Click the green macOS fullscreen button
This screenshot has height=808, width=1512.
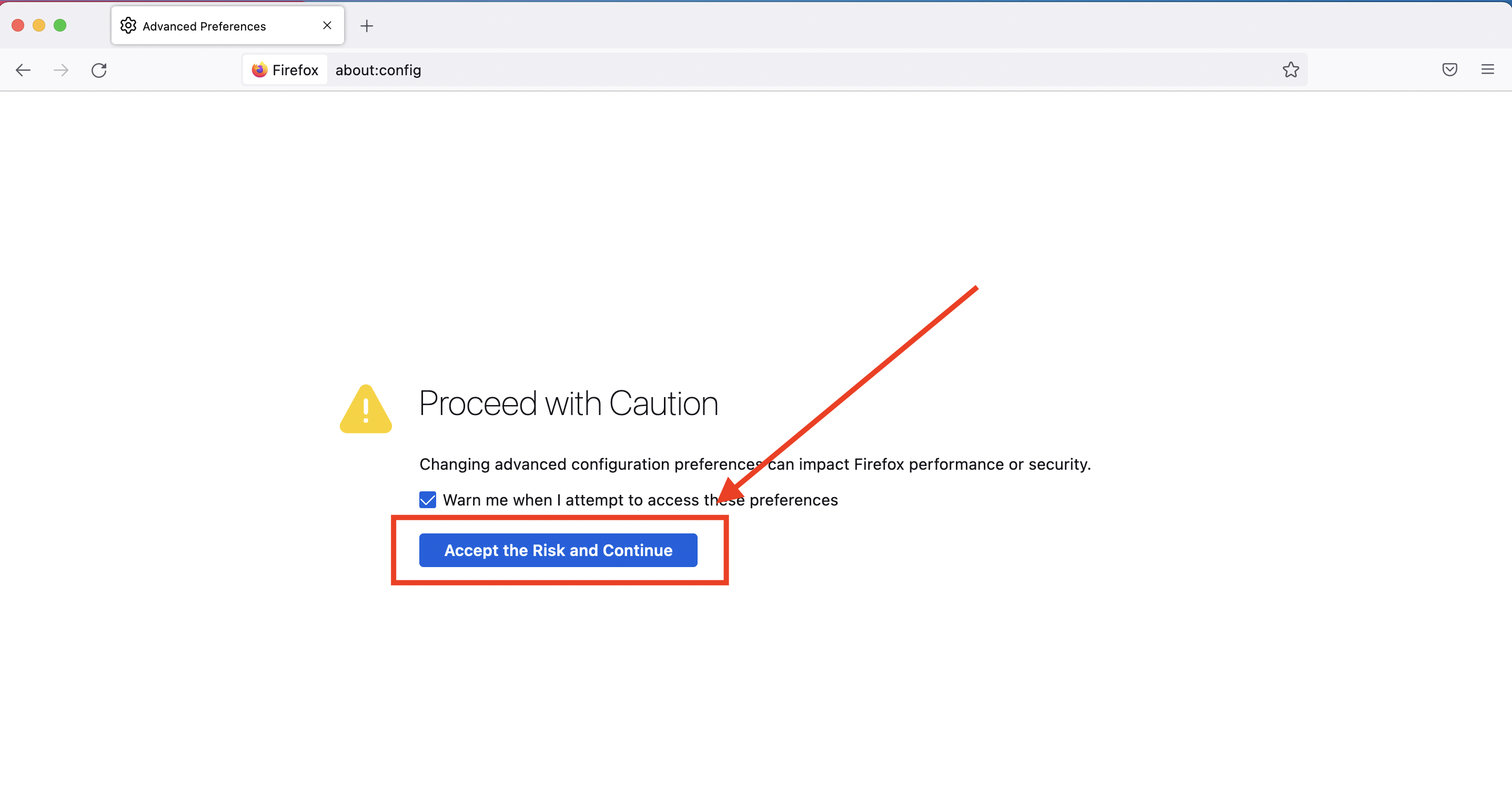coord(60,25)
